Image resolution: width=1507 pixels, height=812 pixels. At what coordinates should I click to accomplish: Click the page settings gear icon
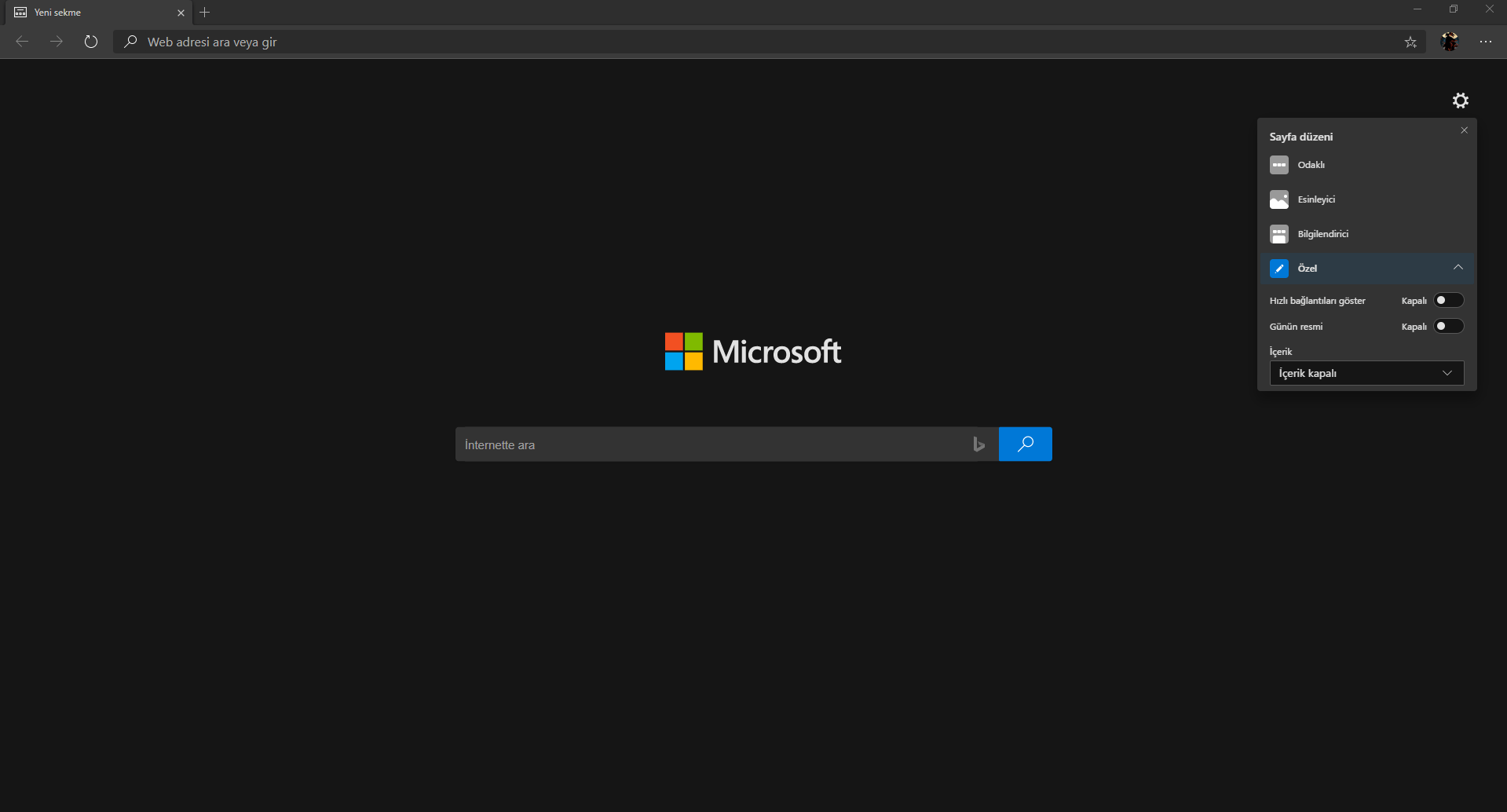pyautogui.click(x=1461, y=101)
